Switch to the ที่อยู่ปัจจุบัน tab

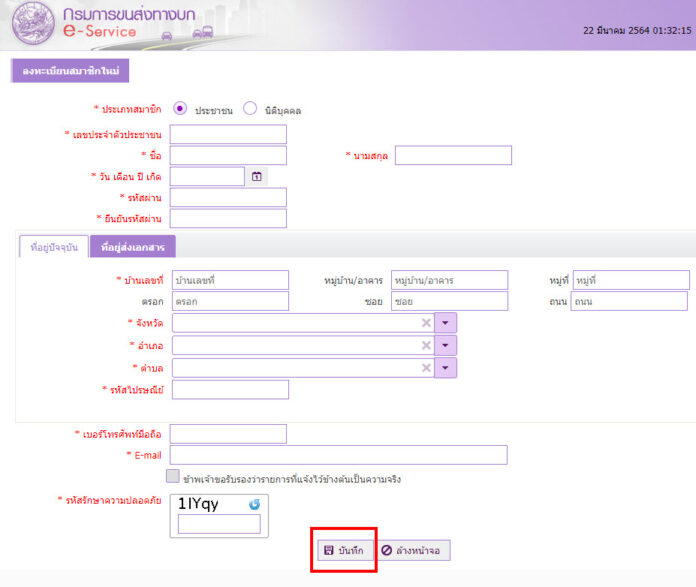53,246
